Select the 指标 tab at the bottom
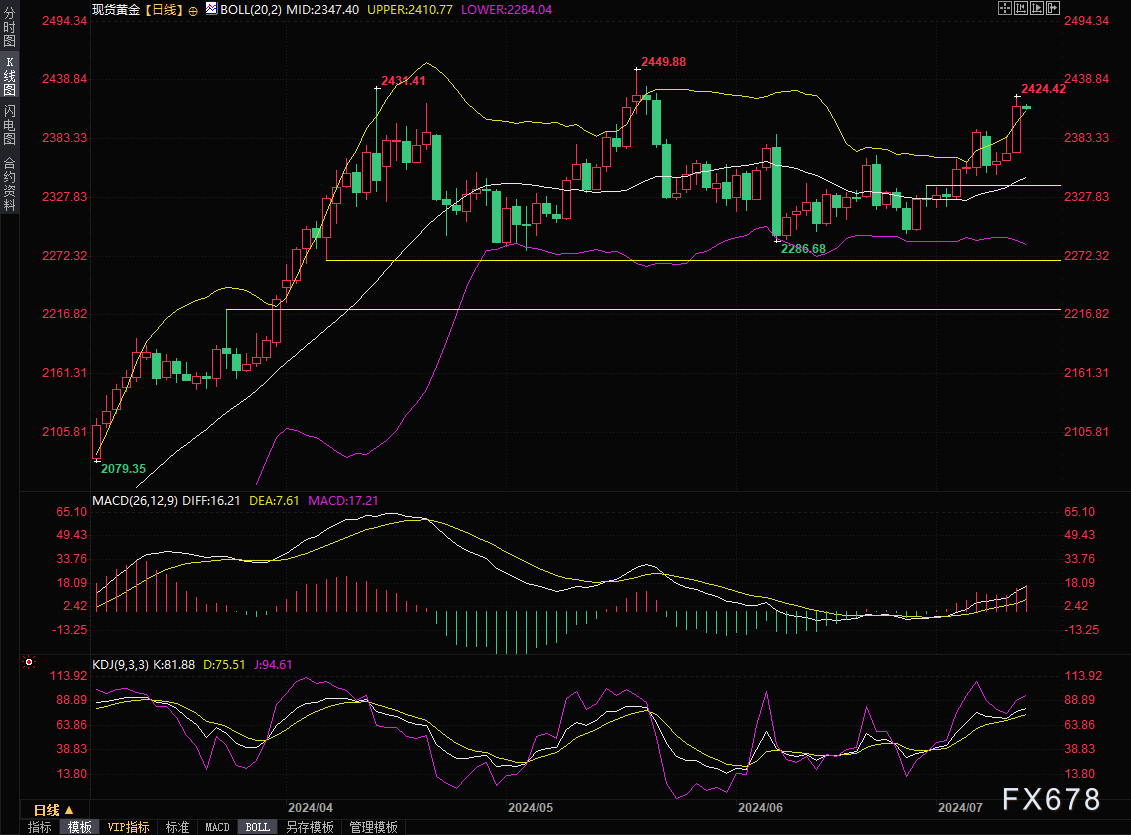Image resolution: width=1131 pixels, height=835 pixels. pyautogui.click(x=40, y=827)
